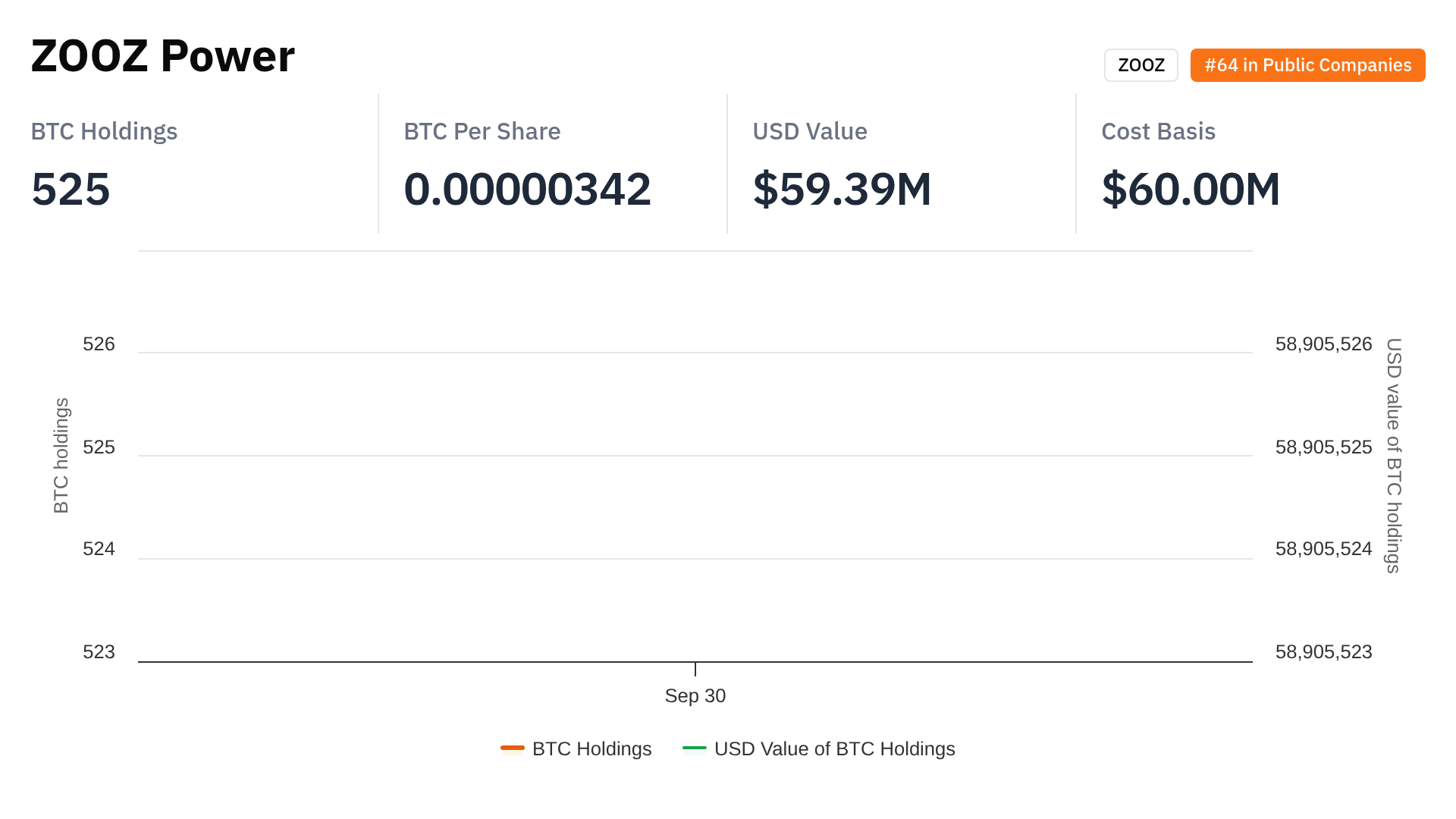This screenshot has height=819, width=1456.
Task: Click the green USD Value legend line
Action: tap(694, 748)
